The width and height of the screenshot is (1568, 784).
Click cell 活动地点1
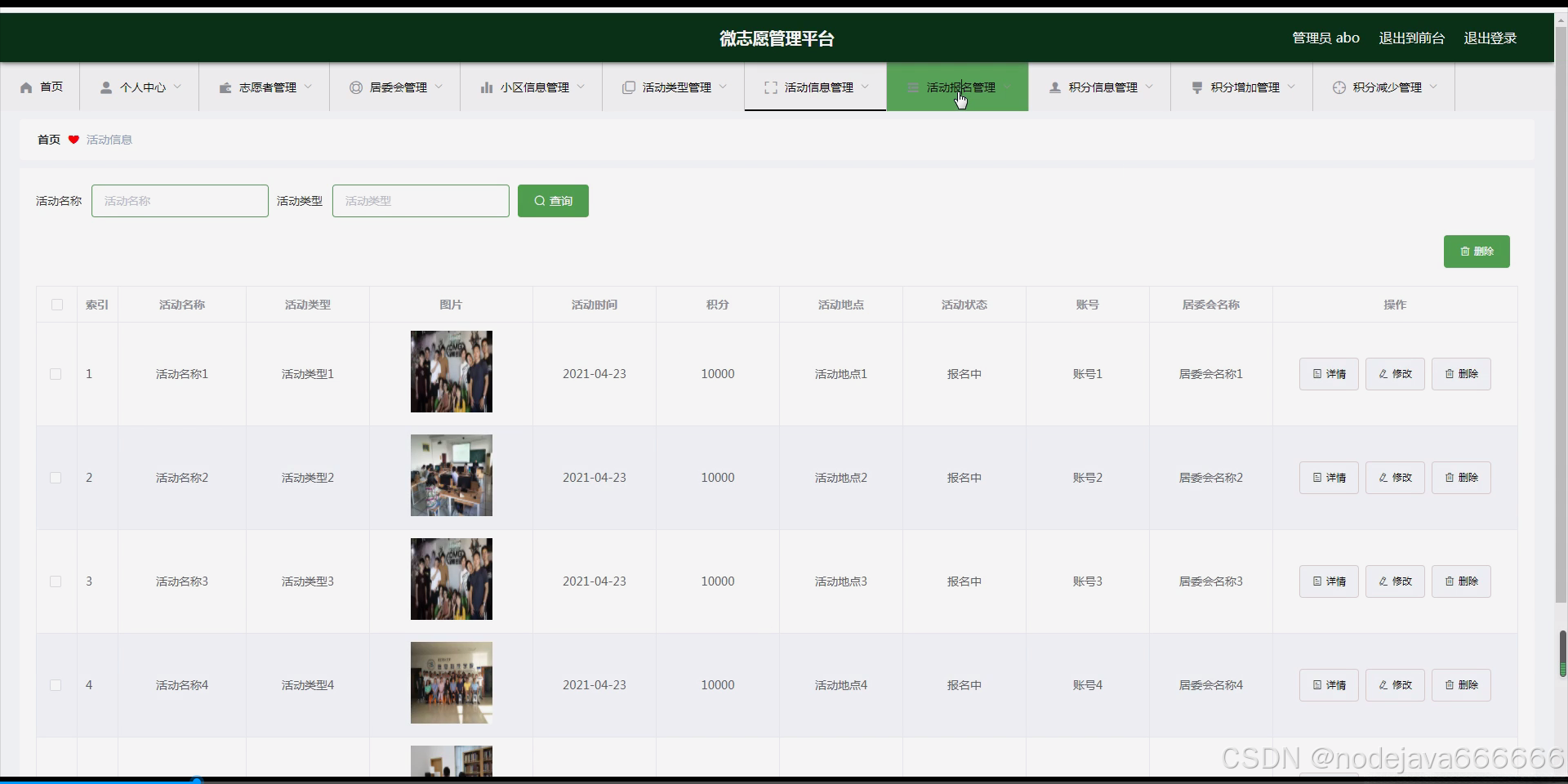tap(841, 374)
